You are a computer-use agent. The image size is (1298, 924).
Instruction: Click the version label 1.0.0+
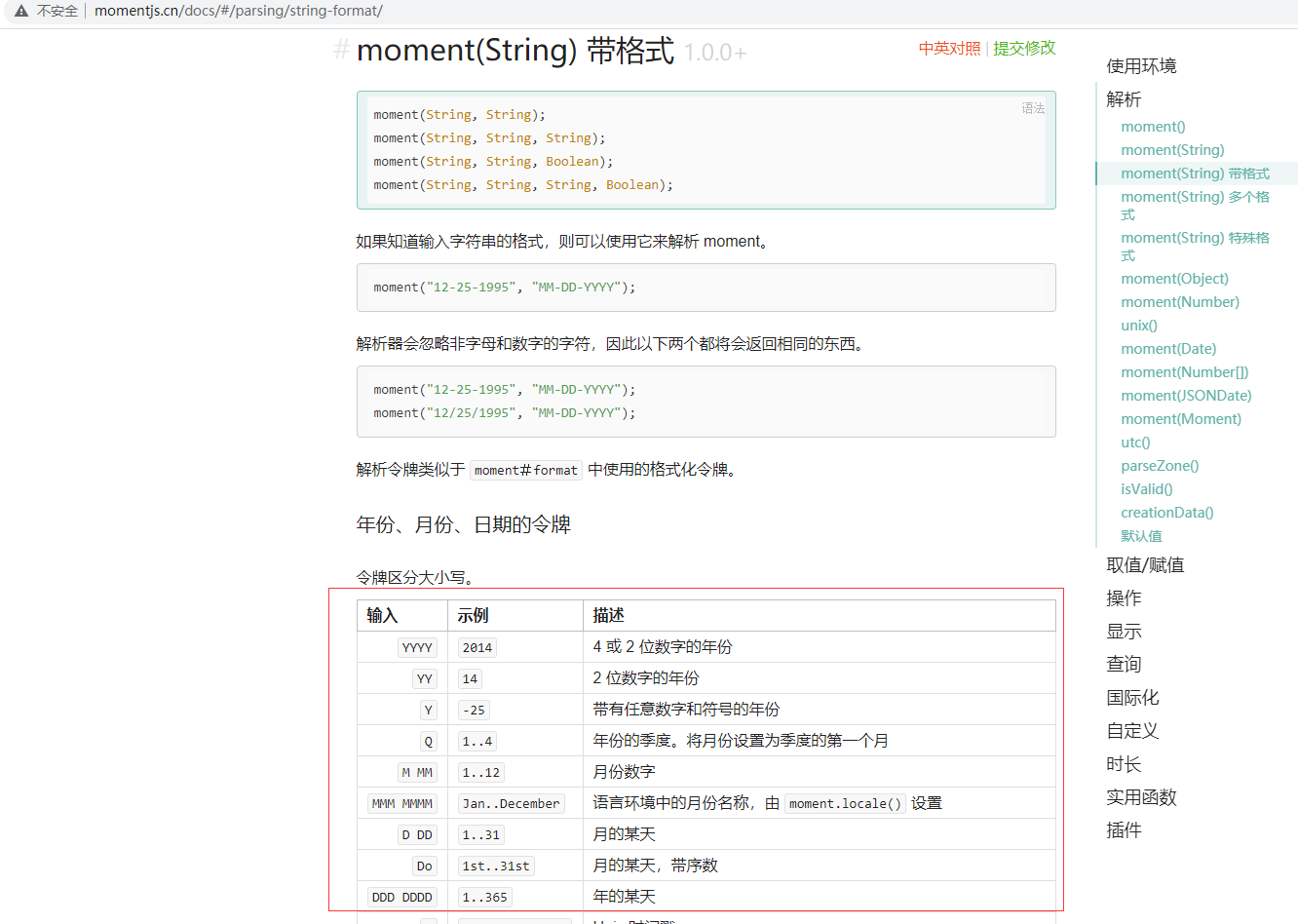click(715, 53)
